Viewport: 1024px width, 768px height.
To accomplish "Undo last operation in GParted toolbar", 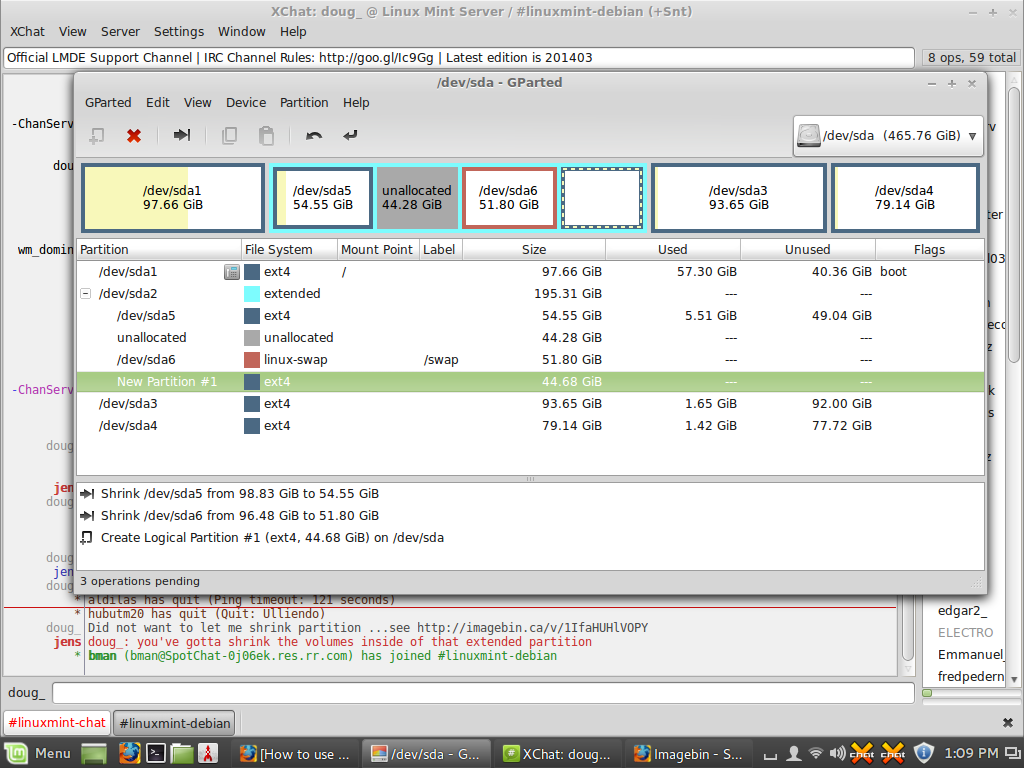I will pos(314,136).
